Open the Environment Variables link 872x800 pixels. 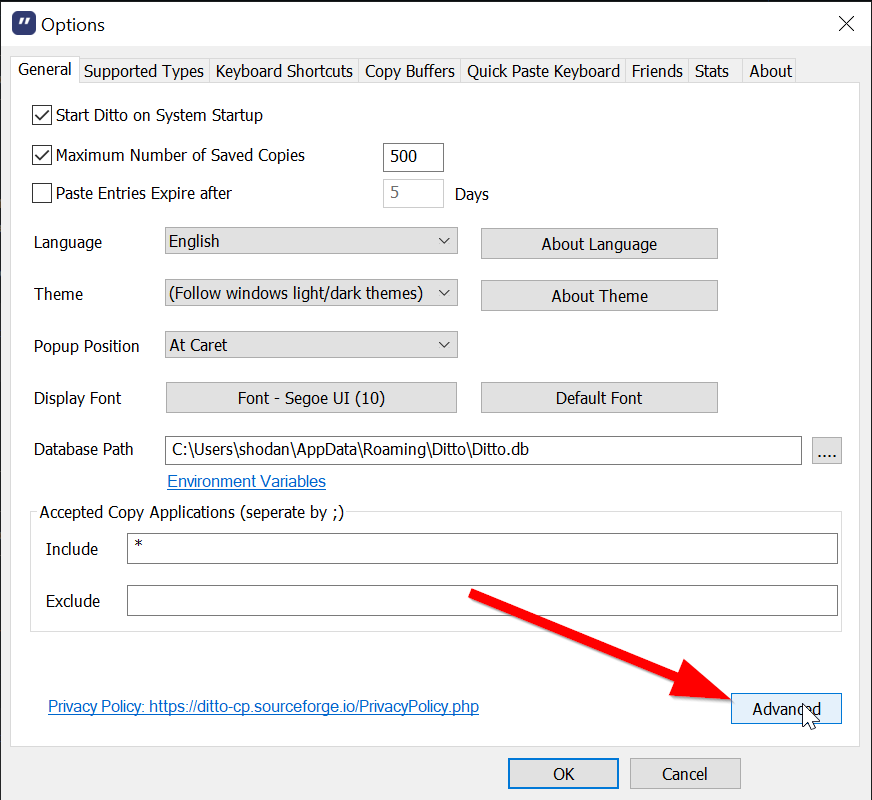coord(246,481)
